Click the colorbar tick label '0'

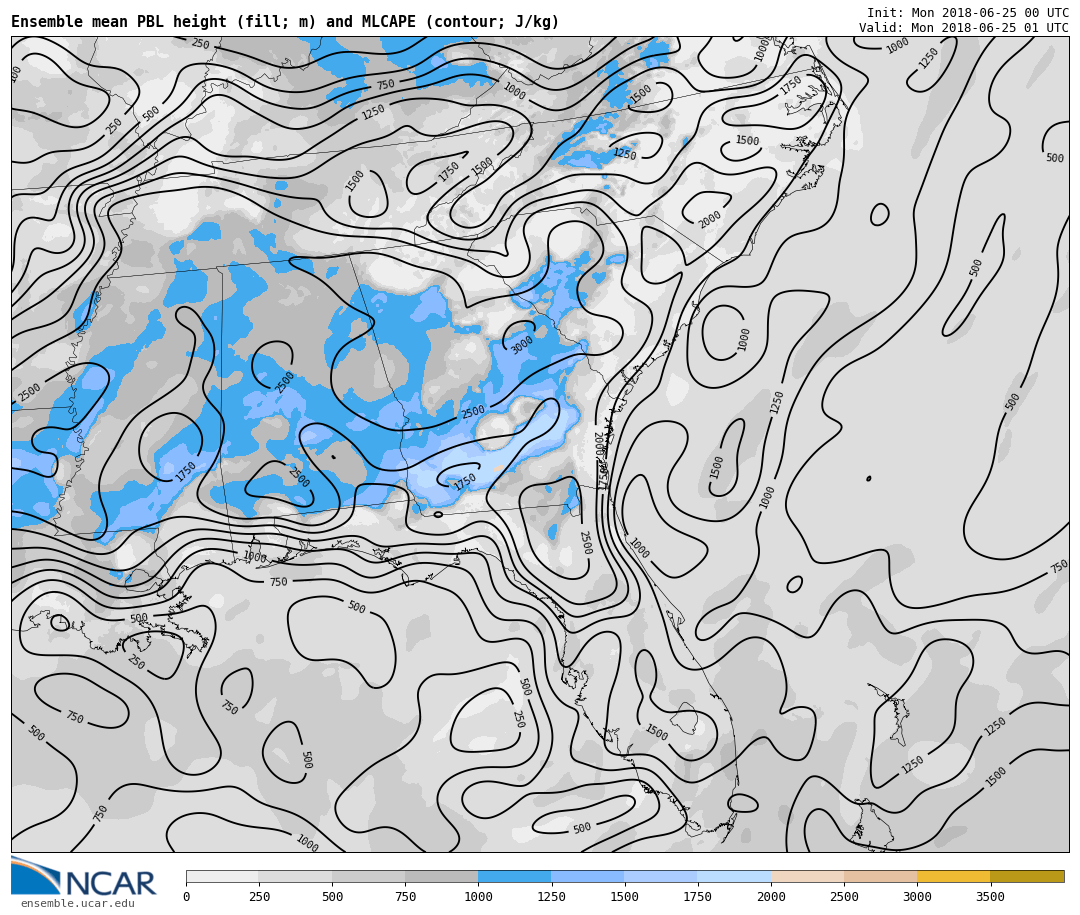[x=187, y=896]
